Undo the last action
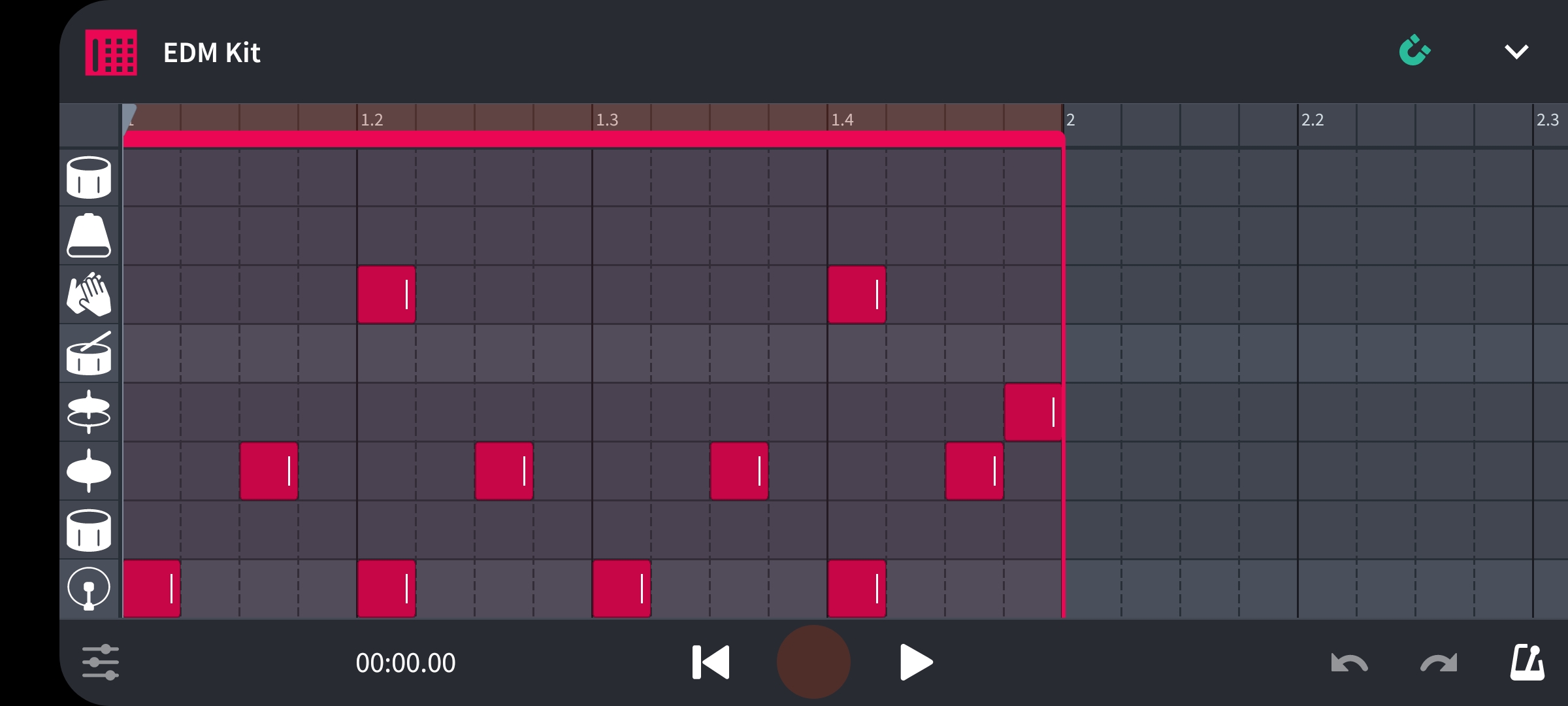The width and height of the screenshot is (1568, 706). point(1349,663)
